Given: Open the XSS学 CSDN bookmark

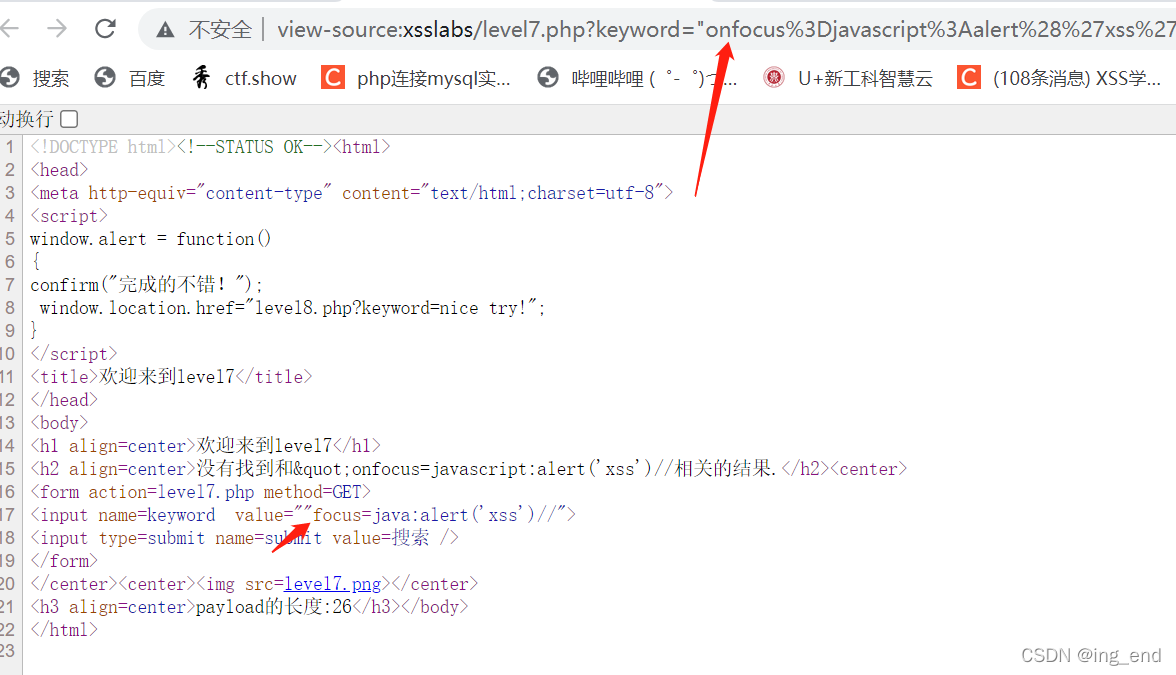Looking at the screenshot, I should coord(1059,78).
